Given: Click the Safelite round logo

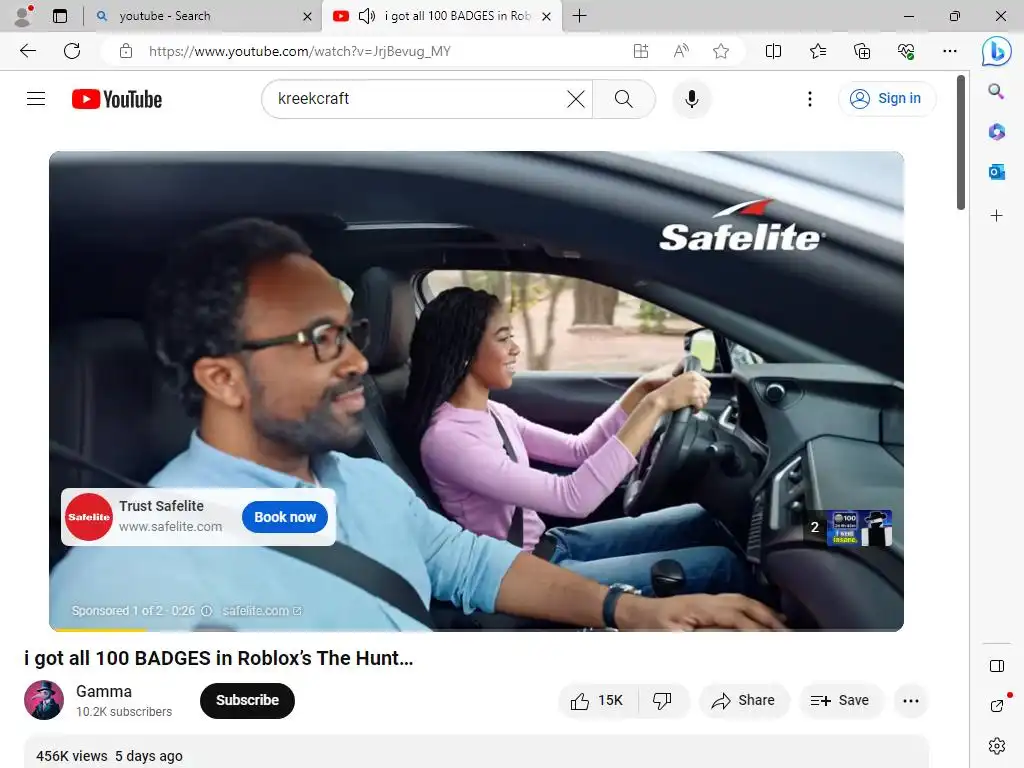Looking at the screenshot, I should pos(89,517).
